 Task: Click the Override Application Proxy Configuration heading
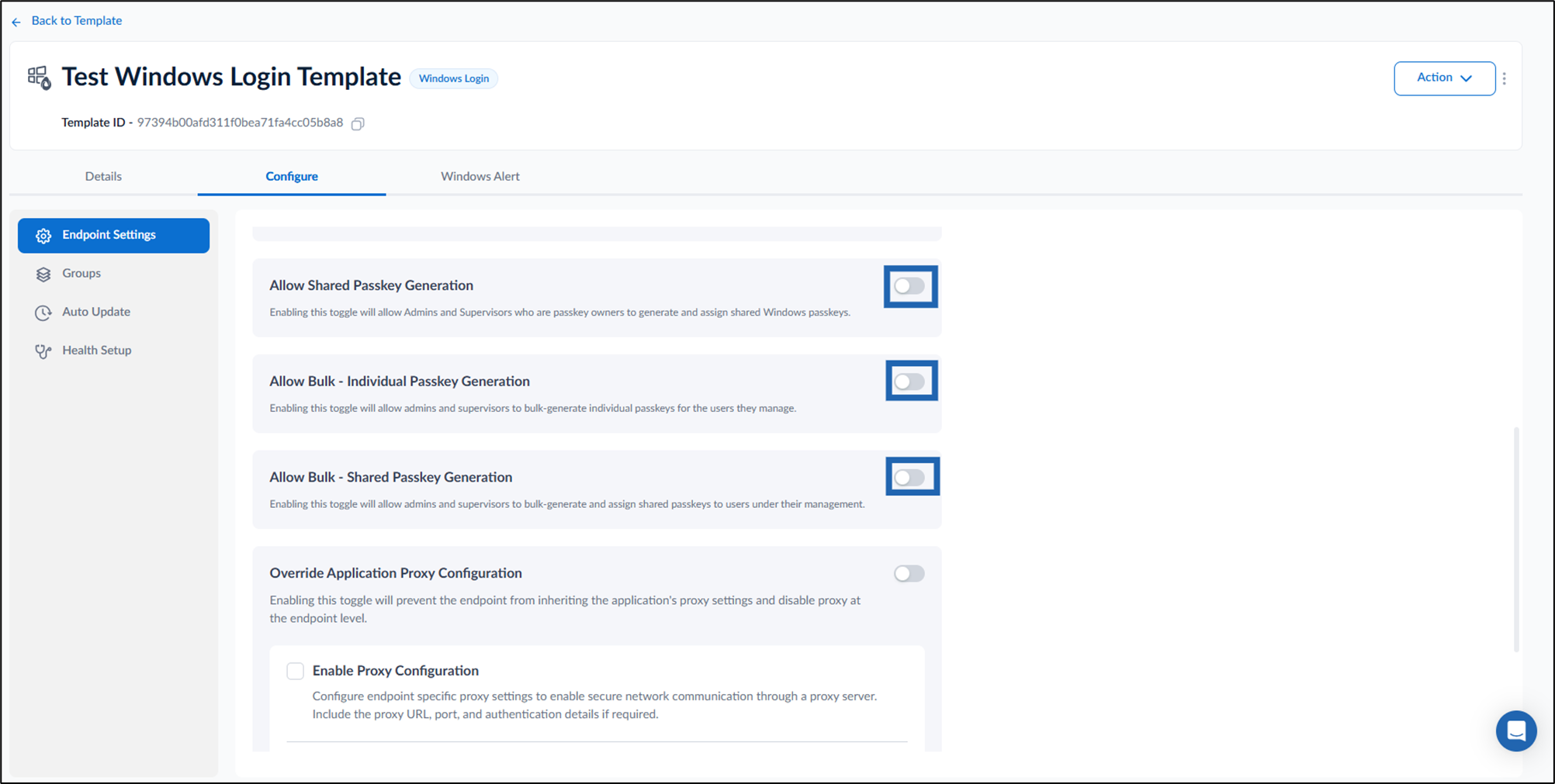[396, 573]
